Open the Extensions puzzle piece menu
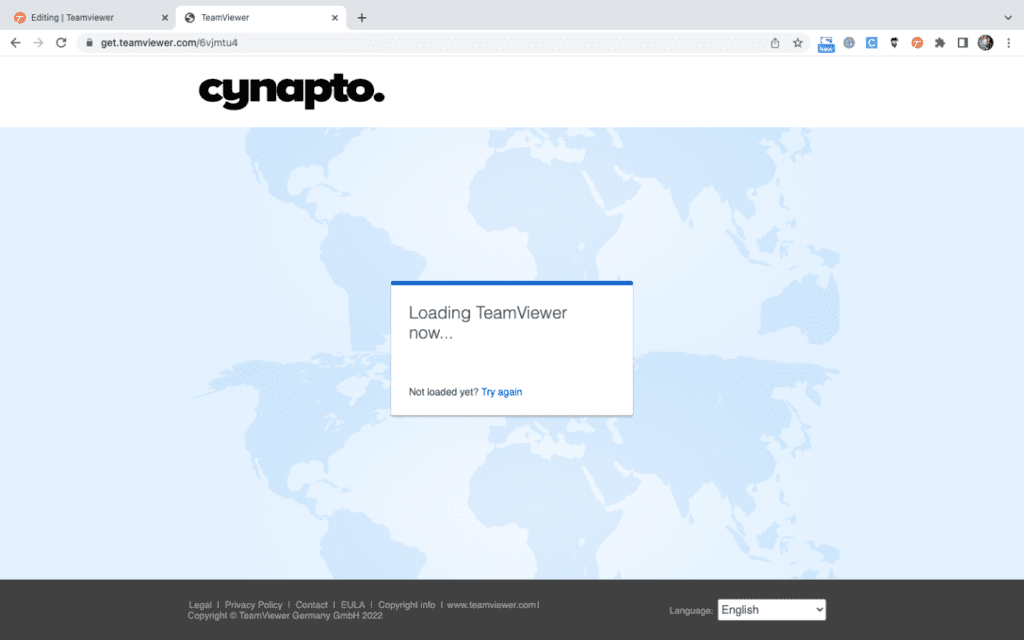Viewport: 1024px width, 640px height. [940, 43]
